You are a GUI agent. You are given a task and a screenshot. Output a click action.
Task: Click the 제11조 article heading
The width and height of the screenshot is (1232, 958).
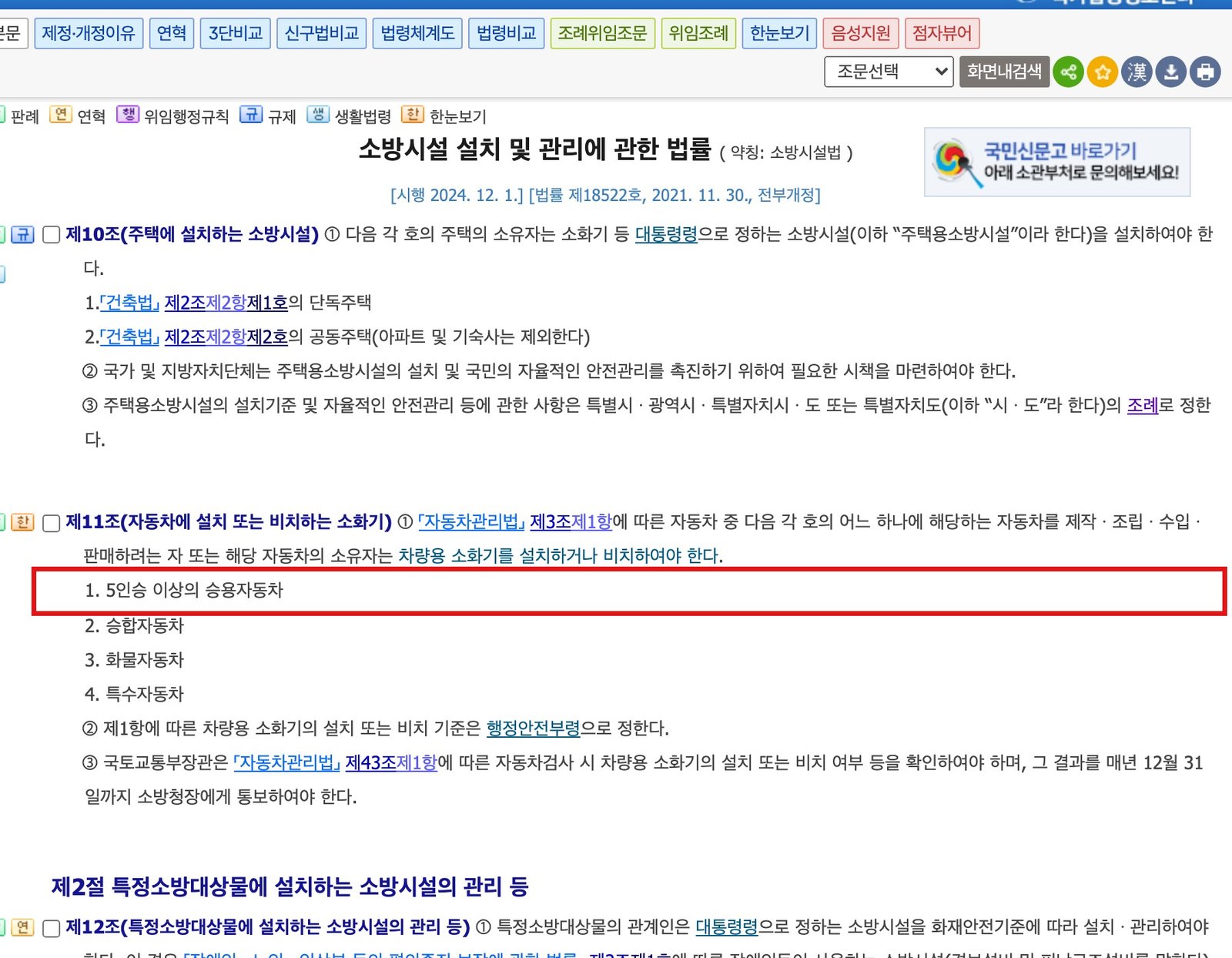pyautogui.click(x=229, y=522)
